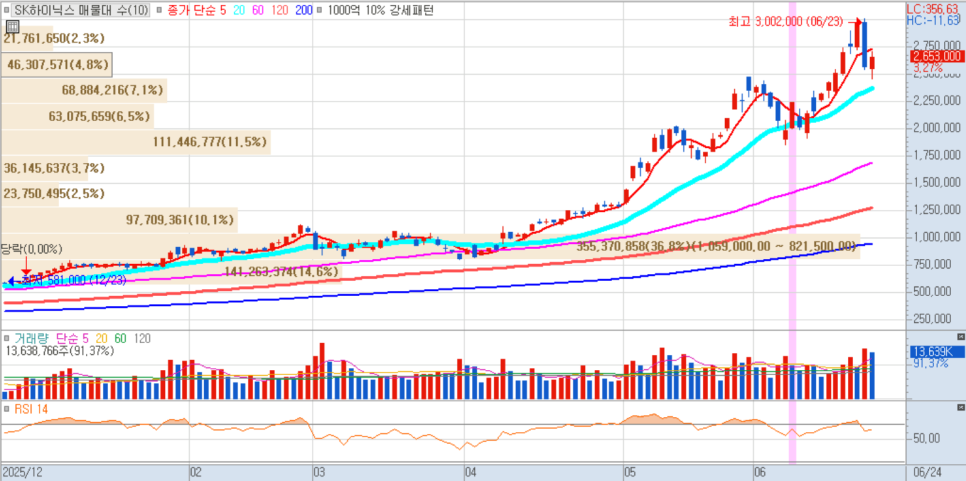The width and height of the screenshot is (966, 481).
Task: Click the 23,750,495(2.5%) volume profile bar
Action: click(30, 193)
